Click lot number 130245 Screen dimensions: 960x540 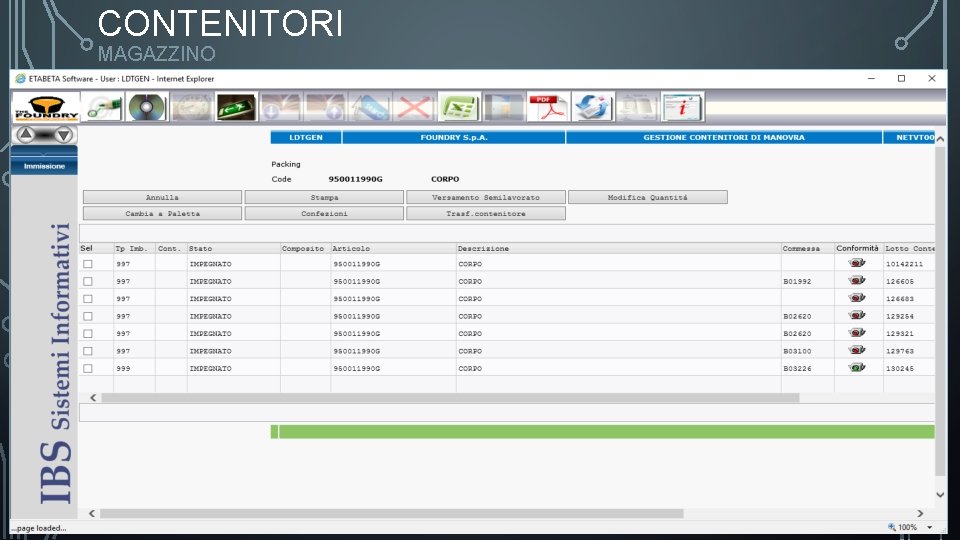[899, 369]
